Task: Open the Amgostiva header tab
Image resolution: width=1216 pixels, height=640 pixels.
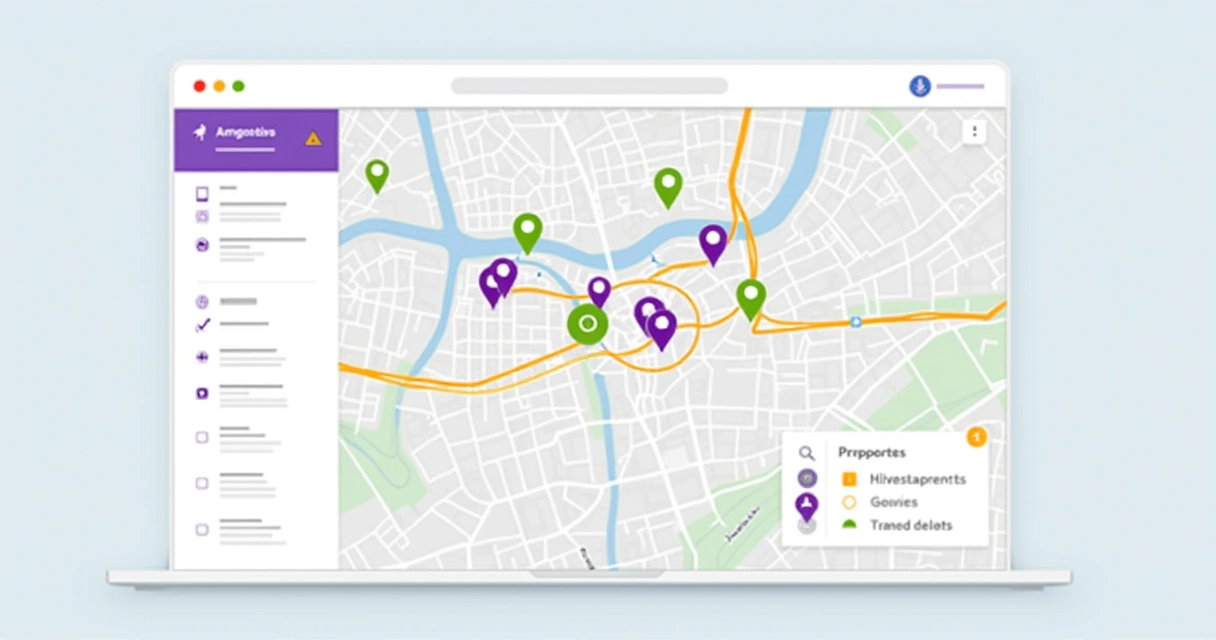Action: [245, 133]
